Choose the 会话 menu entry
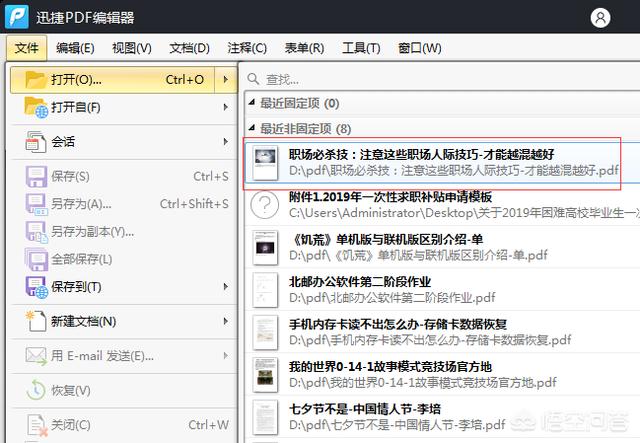Image resolution: width=640 pixels, height=443 pixels. click(123, 142)
